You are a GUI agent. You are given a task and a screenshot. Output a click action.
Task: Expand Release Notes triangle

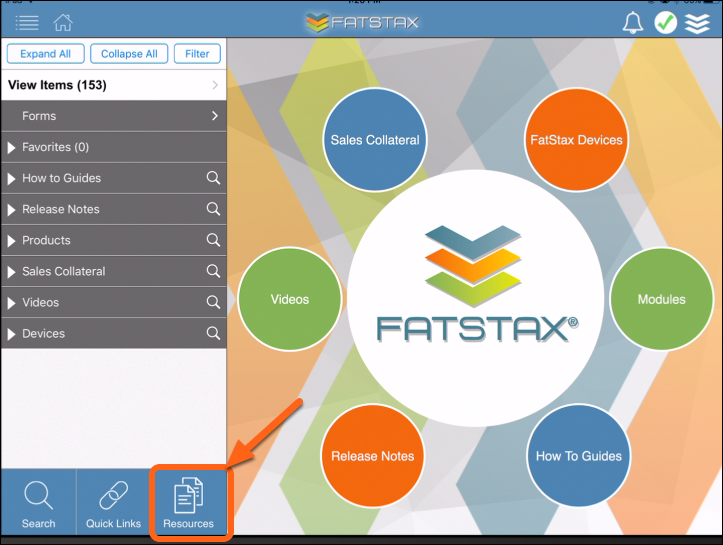(x=12, y=210)
